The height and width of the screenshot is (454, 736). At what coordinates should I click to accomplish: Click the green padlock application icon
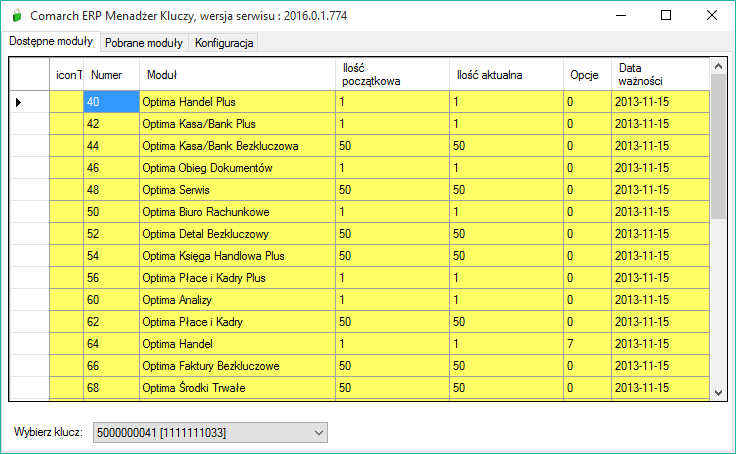click(17, 15)
